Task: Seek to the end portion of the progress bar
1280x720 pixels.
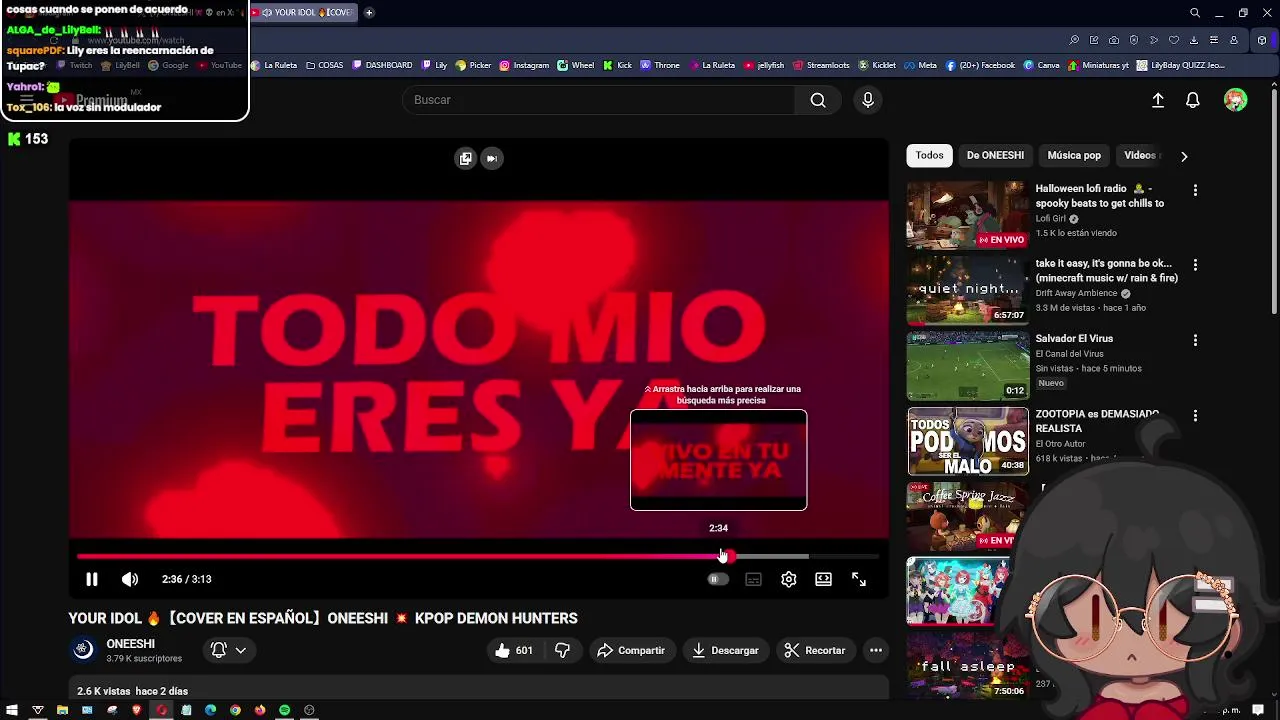Action: [x=843, y=556]
